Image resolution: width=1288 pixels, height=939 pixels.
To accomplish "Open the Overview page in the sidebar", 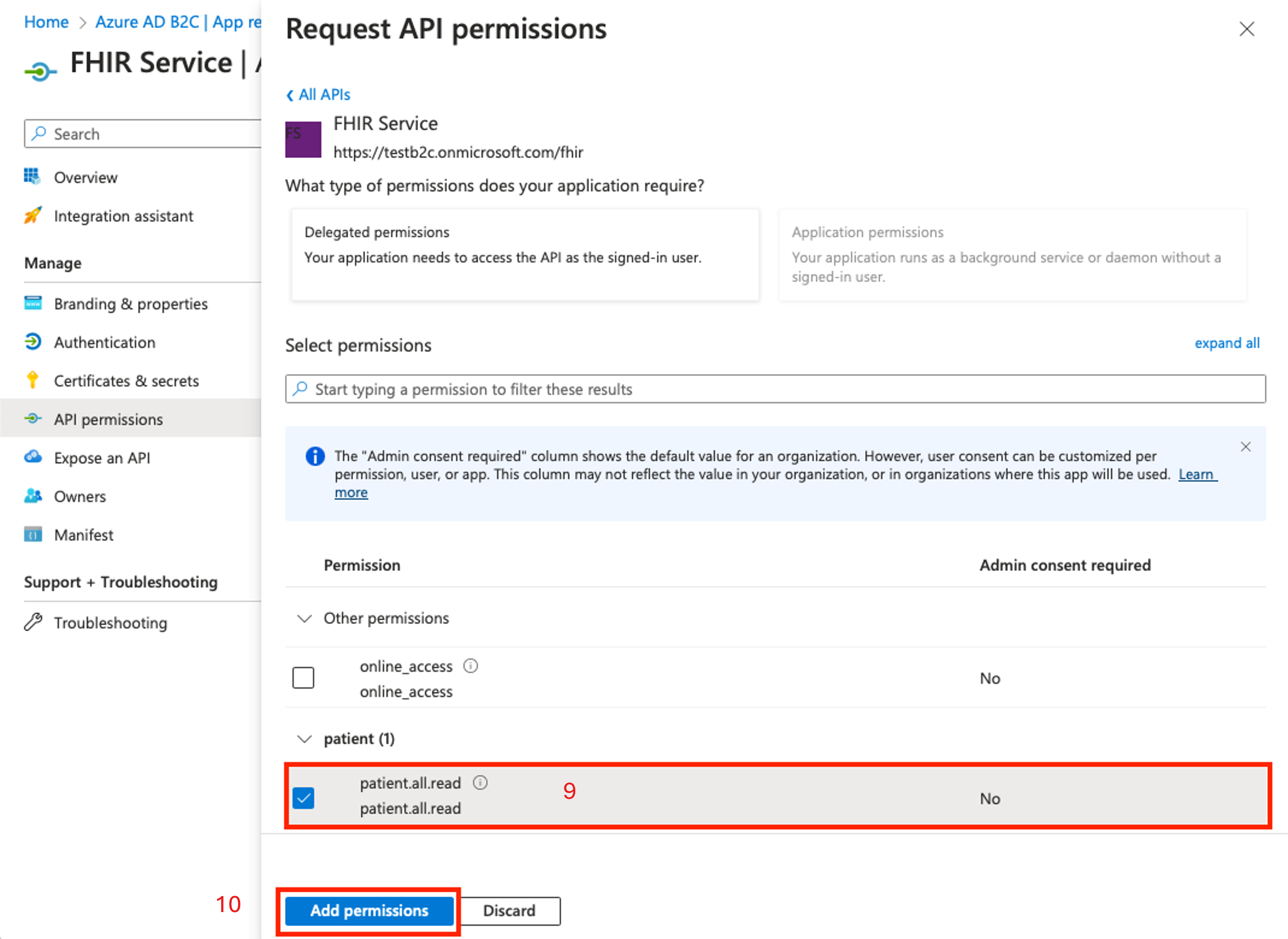I will pyautogui.click(x=86, y=177).
